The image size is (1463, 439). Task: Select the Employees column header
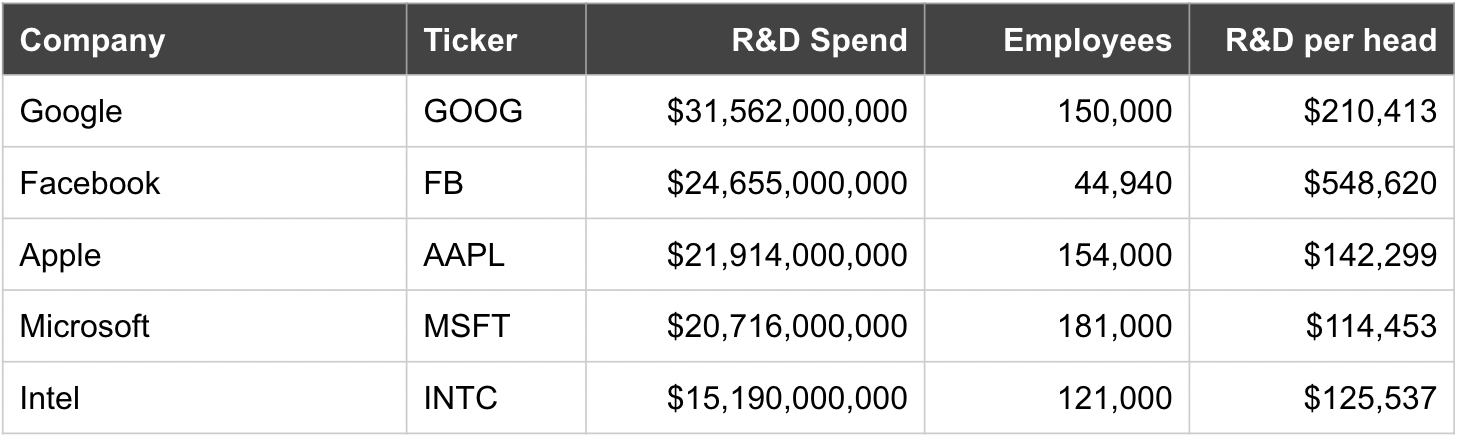pos(1087,40)
